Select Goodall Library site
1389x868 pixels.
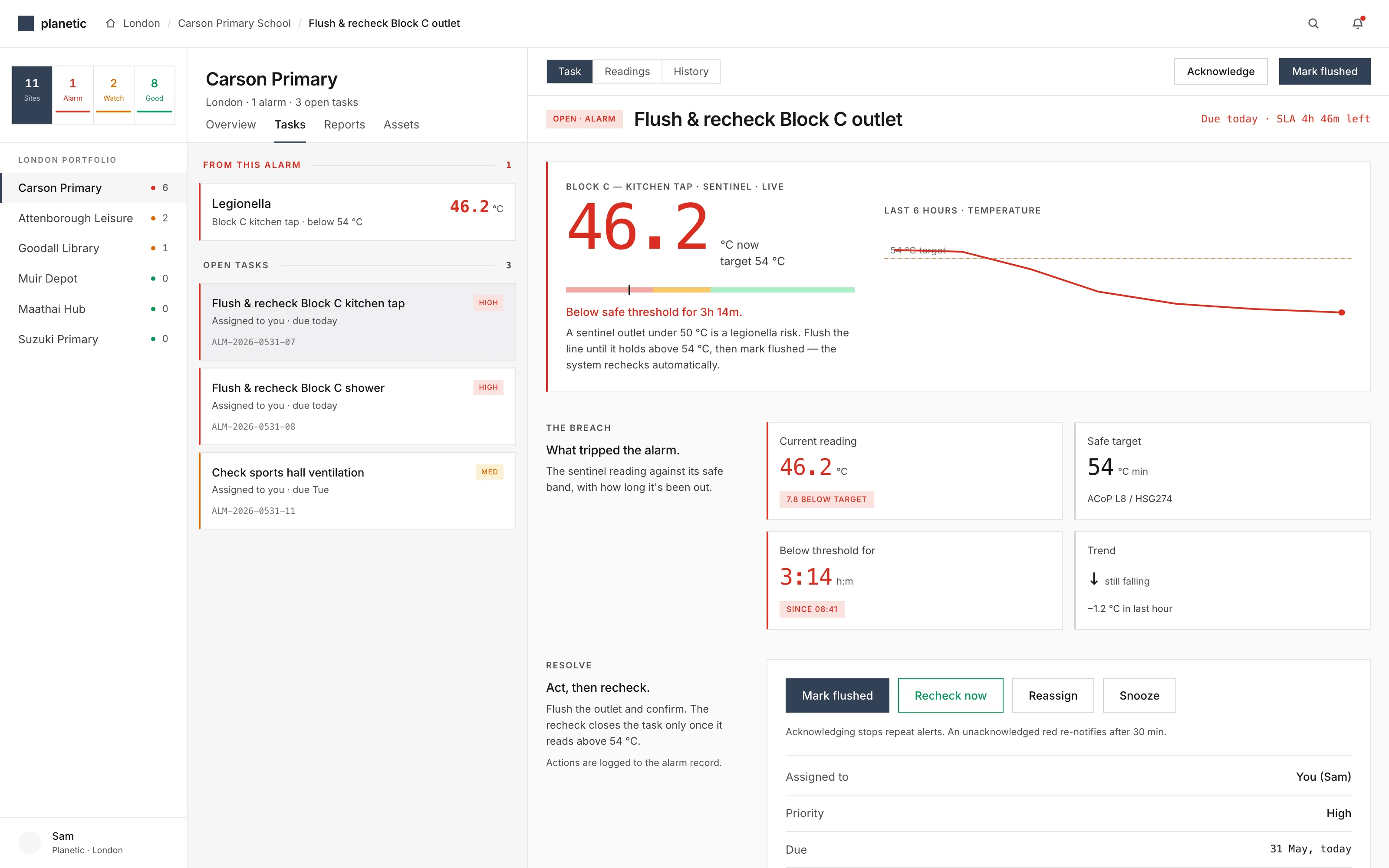94,248
